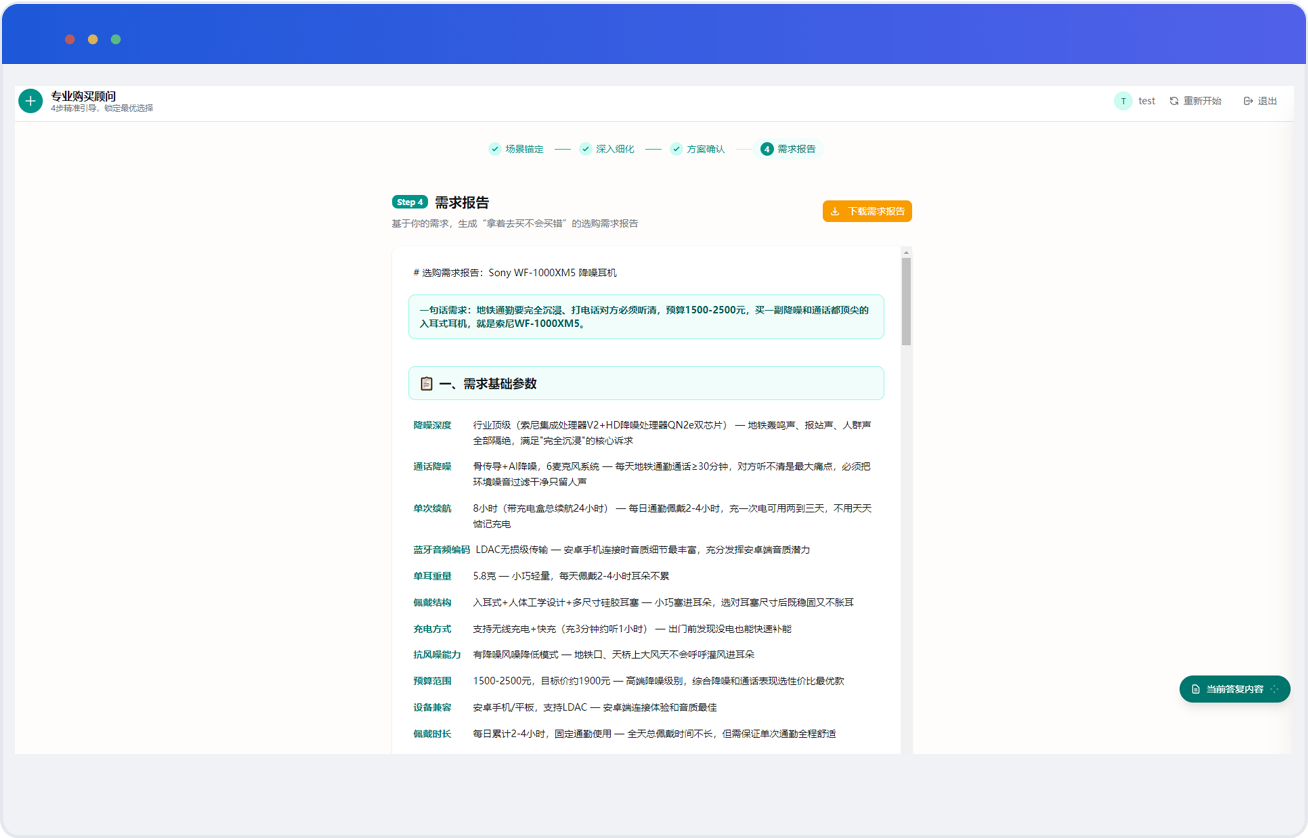Open the 当前答复内容 floating button
Viewport: 1308px width, 838px height.
(1235, 689)
